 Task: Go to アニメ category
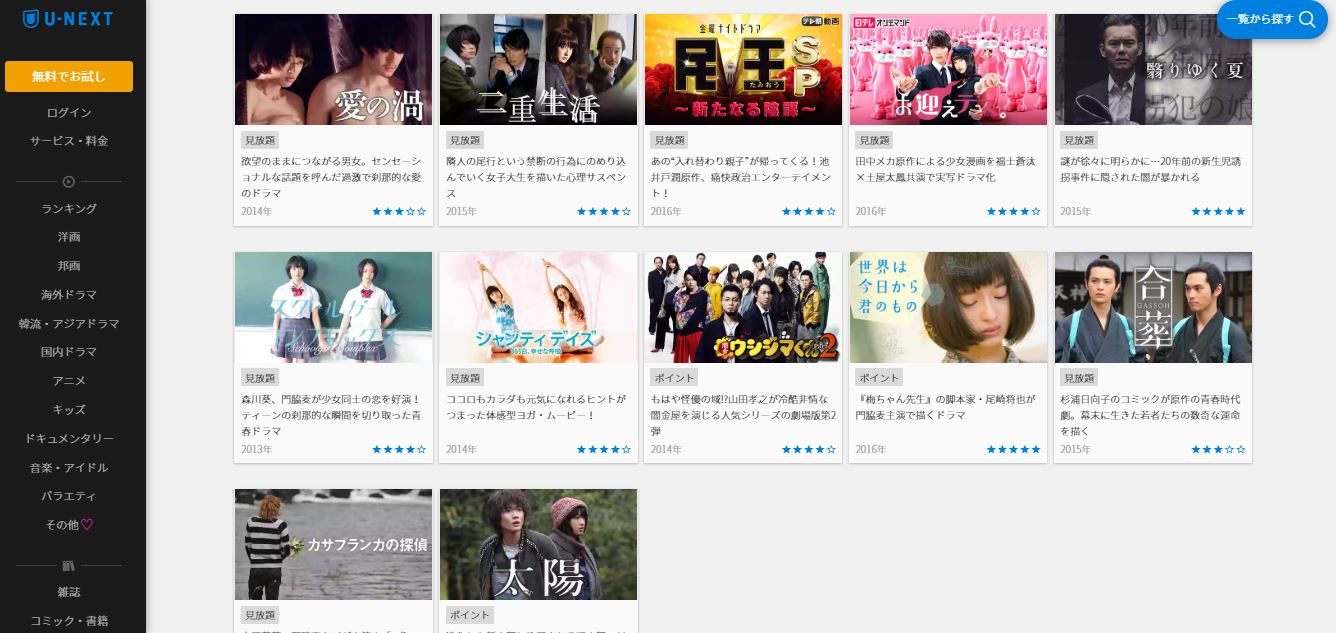[69, 381]
